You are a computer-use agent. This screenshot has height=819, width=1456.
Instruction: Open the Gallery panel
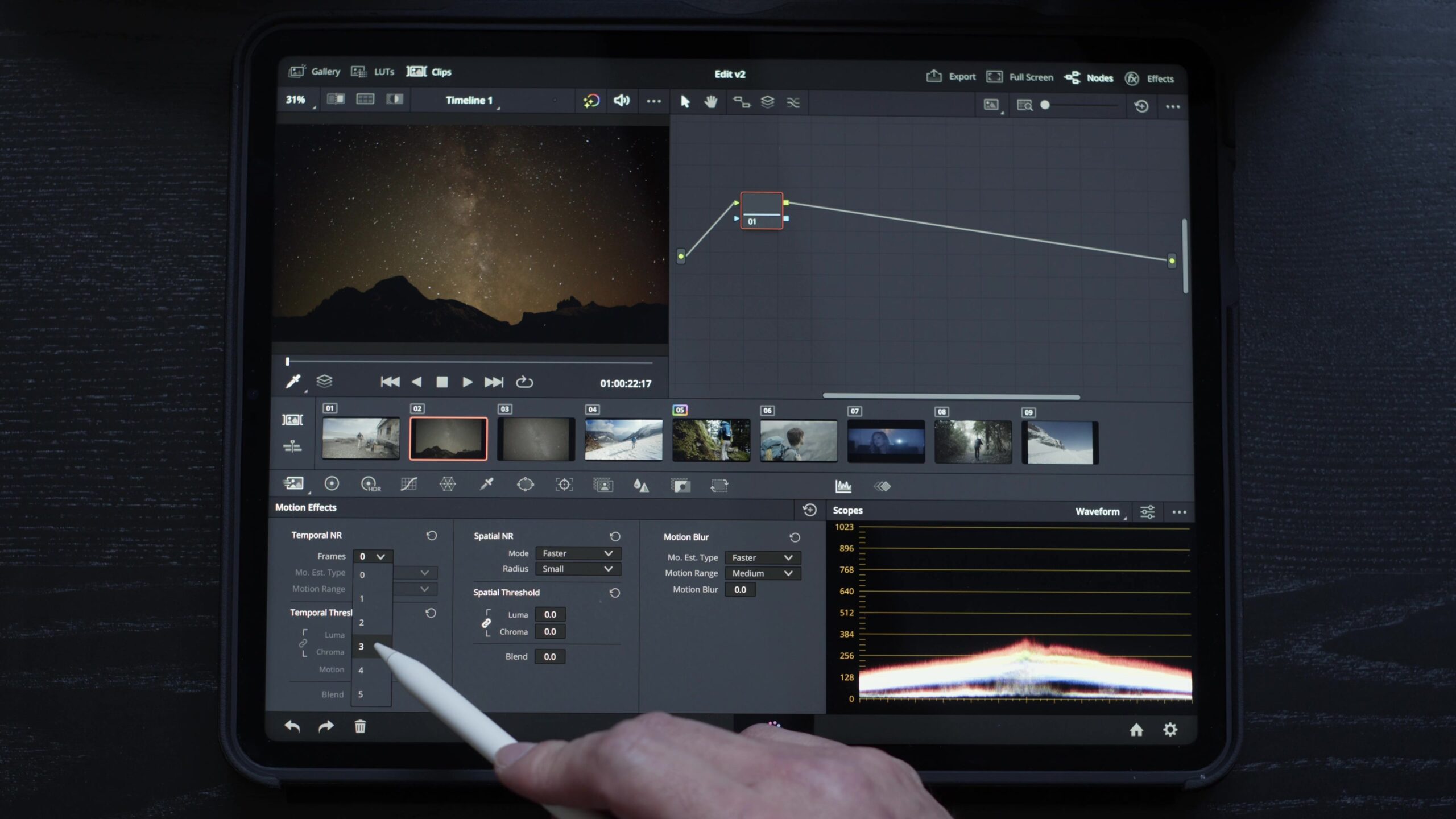pos(315,71)
